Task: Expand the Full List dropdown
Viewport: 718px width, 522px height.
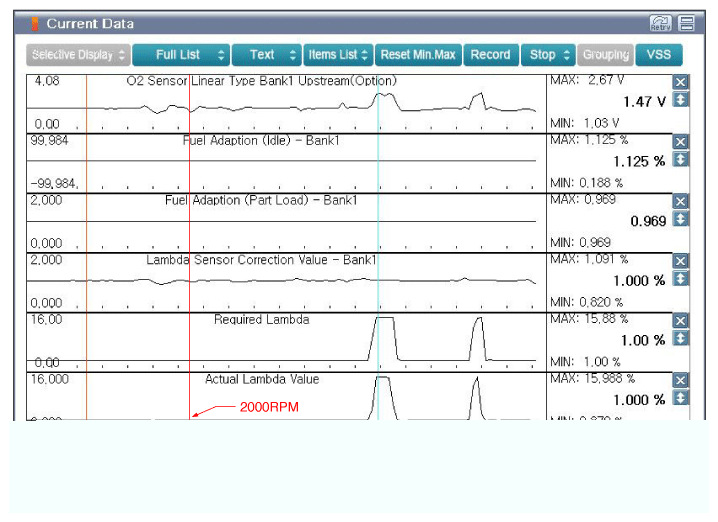Action: click(x=180, y=55)
